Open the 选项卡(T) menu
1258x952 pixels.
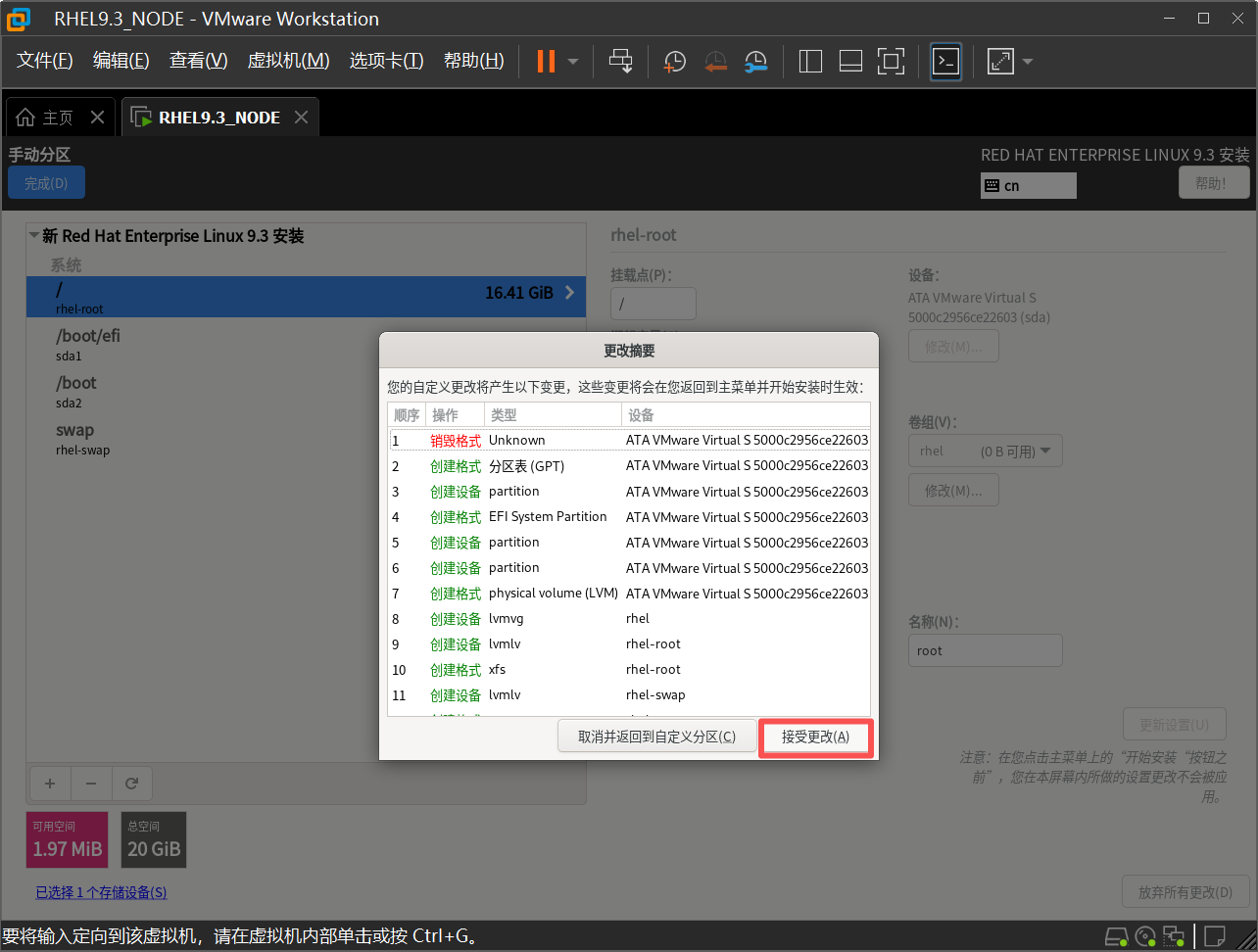(386, 61)
